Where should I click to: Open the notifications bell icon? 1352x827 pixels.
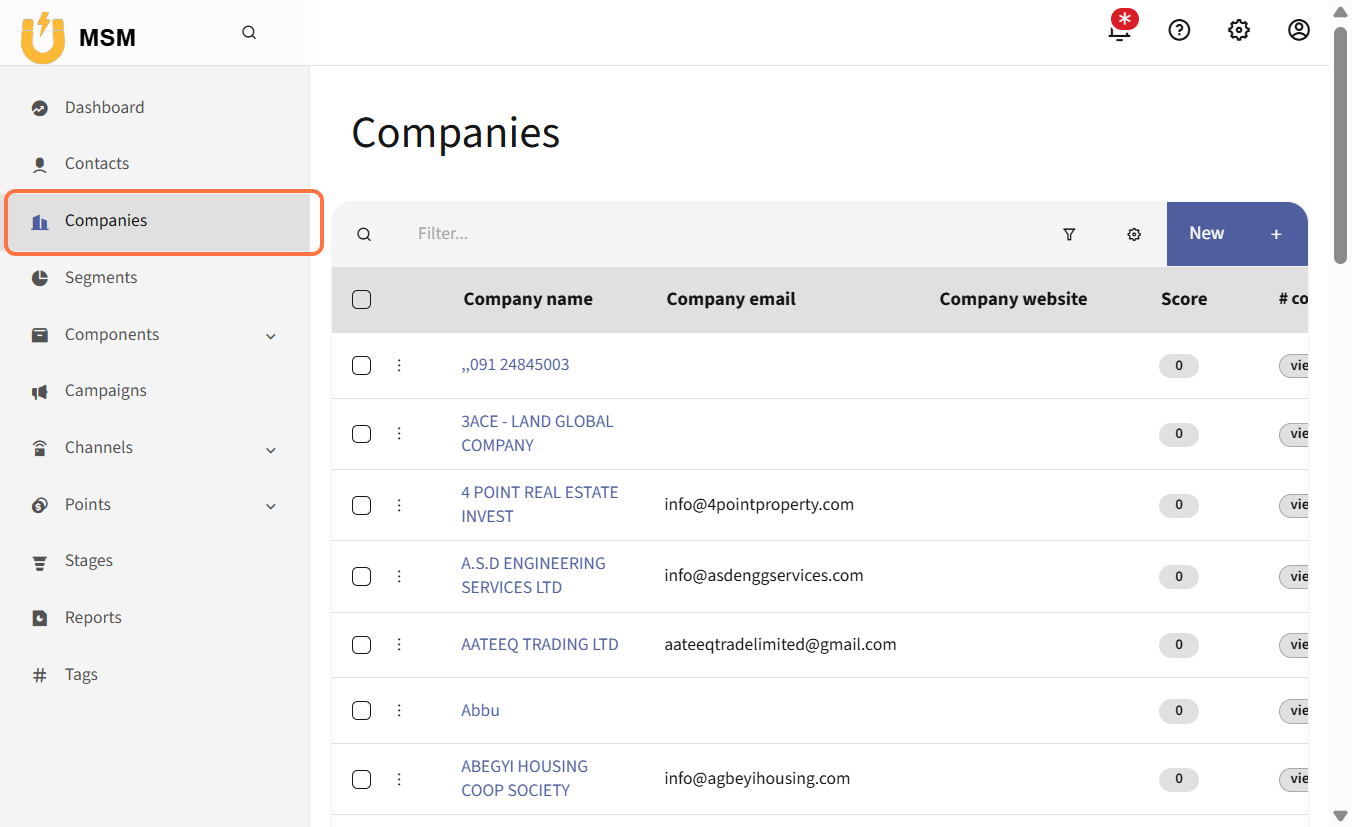coord(1120,30)
